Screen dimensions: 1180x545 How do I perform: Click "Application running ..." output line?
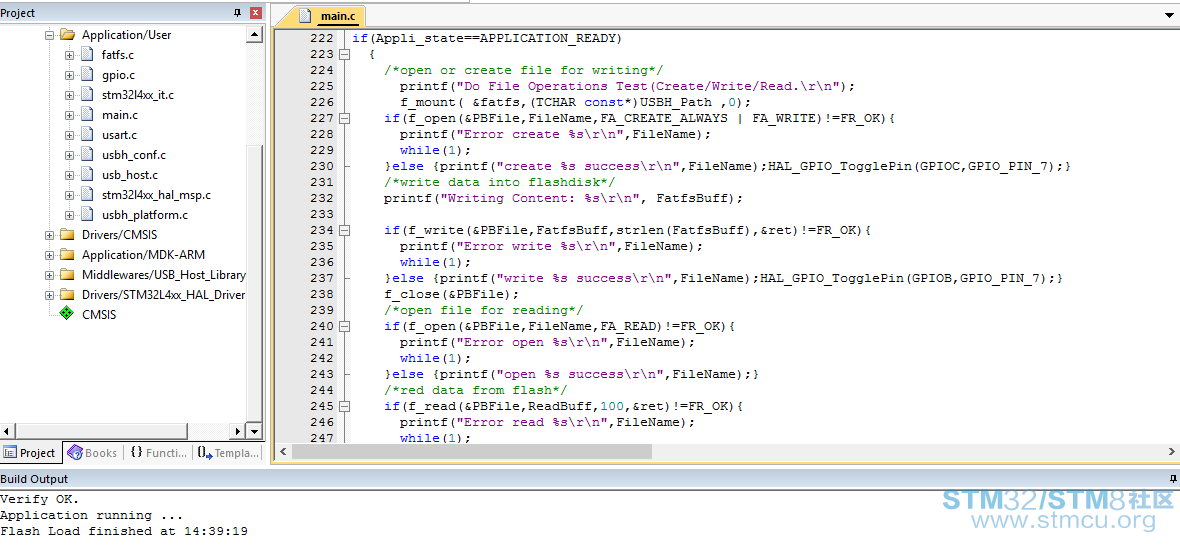[91, 516]
